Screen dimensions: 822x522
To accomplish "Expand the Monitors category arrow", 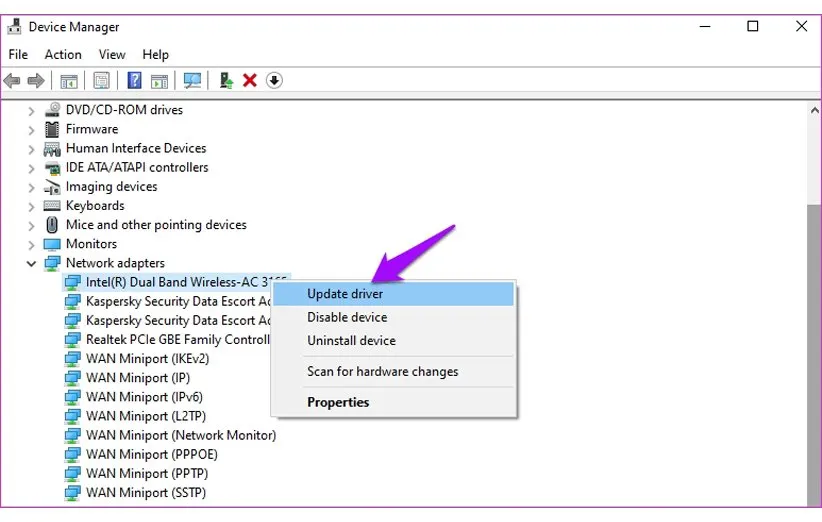I will pyautogui.click(x=31, y=245).
